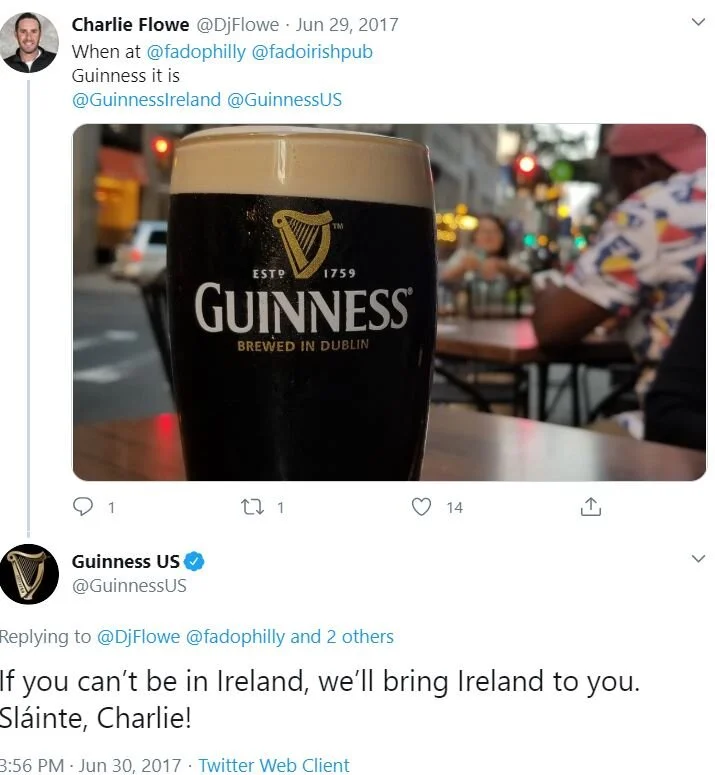715x775 pixels.
Task: Show the 'and 2 others' recipients
Action: click(x=342, y=637)
